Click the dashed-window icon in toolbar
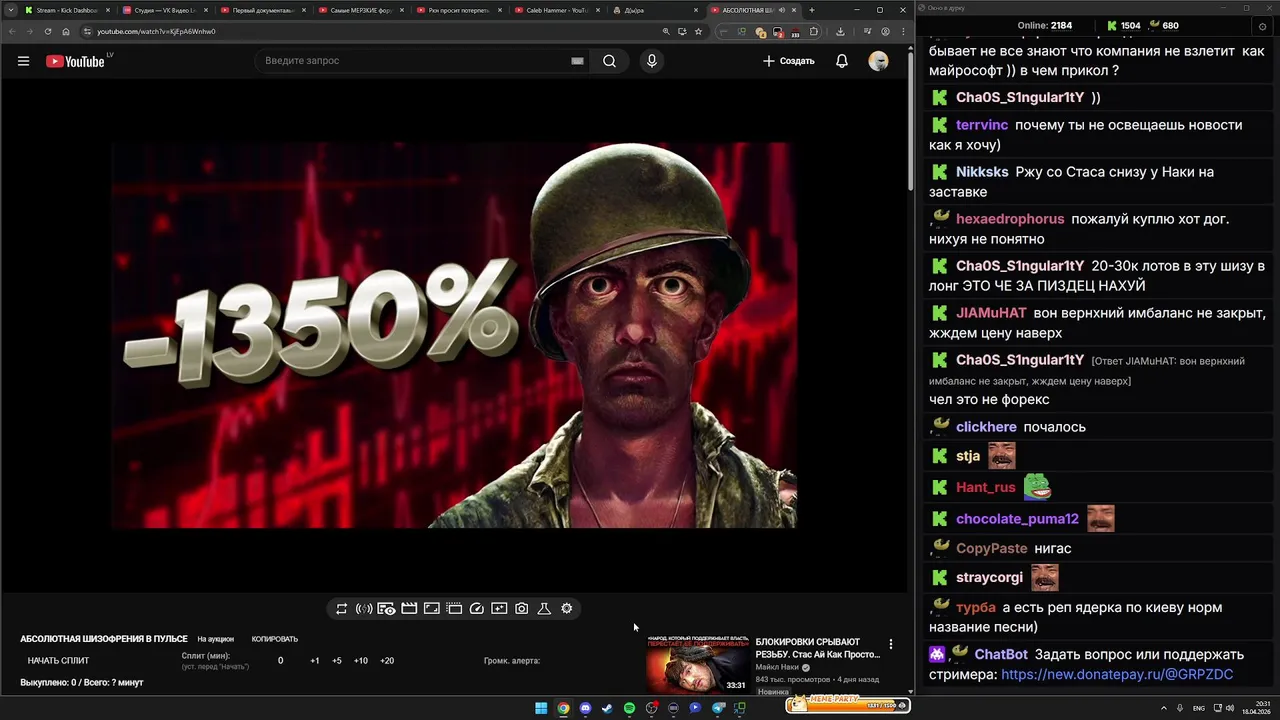This screenshot has height=720, width=1280. 454,608
